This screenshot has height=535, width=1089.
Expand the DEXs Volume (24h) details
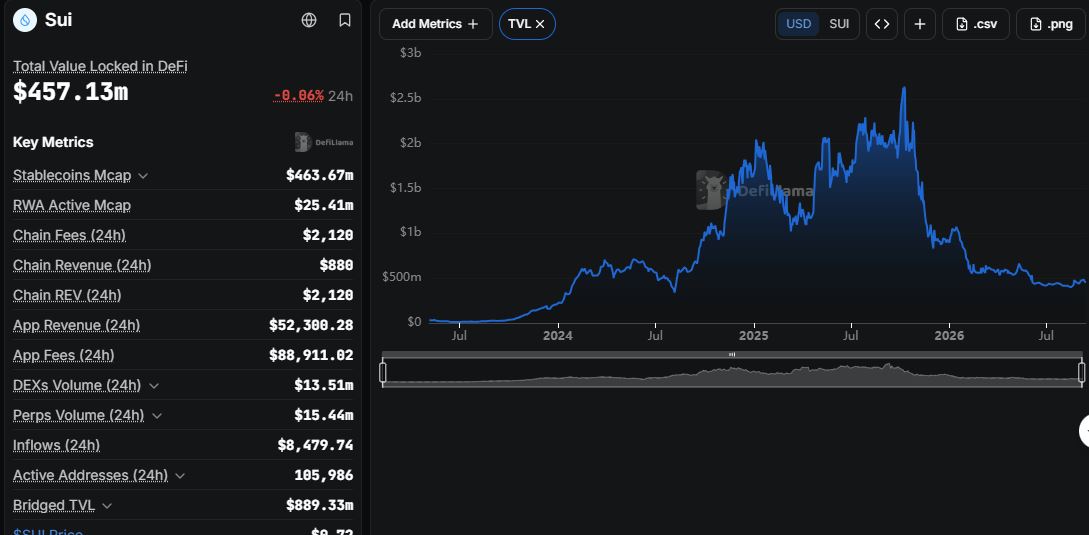[x=153, y=386]
